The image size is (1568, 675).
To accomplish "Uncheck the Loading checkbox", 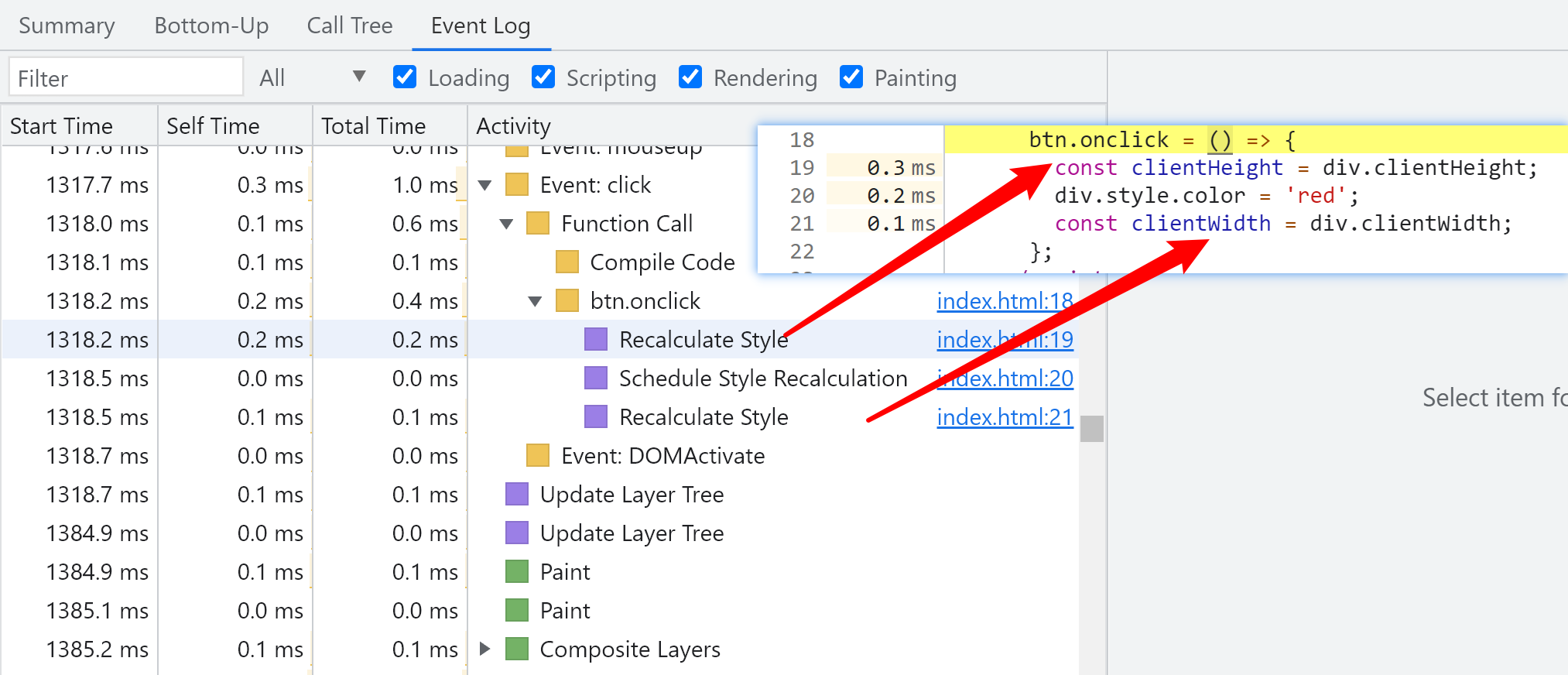I will click(x=405, y=77).
